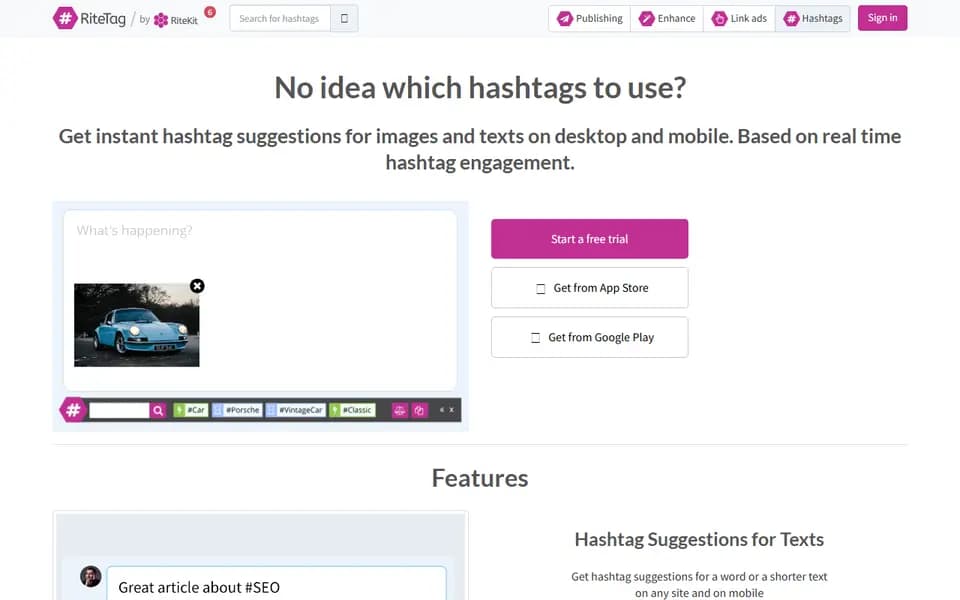Viewport: 960px width, 600px height.
Task: Remove the car image with X icon
Action: click(197, 286)
